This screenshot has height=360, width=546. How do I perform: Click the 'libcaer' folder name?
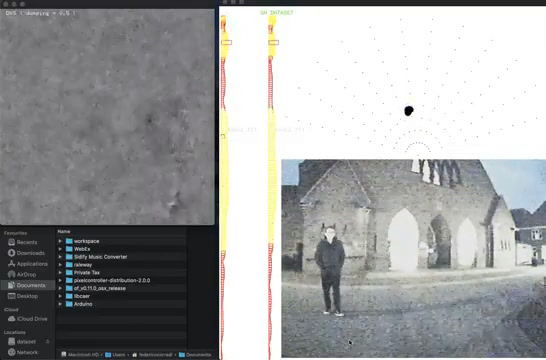point(82,296)
